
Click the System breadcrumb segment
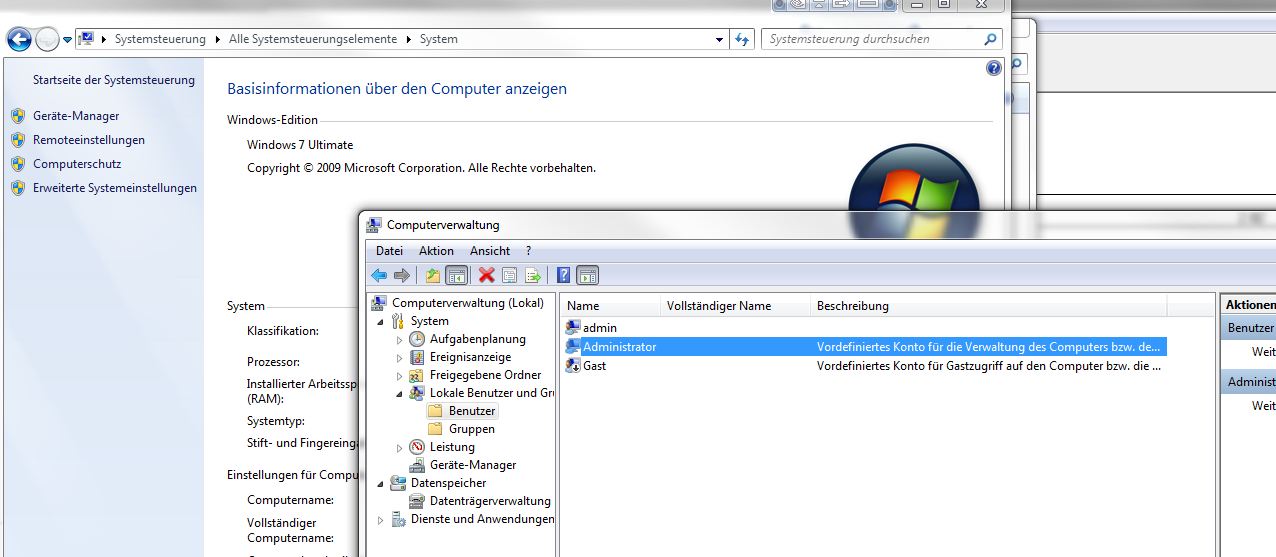[x=439, y=39]
